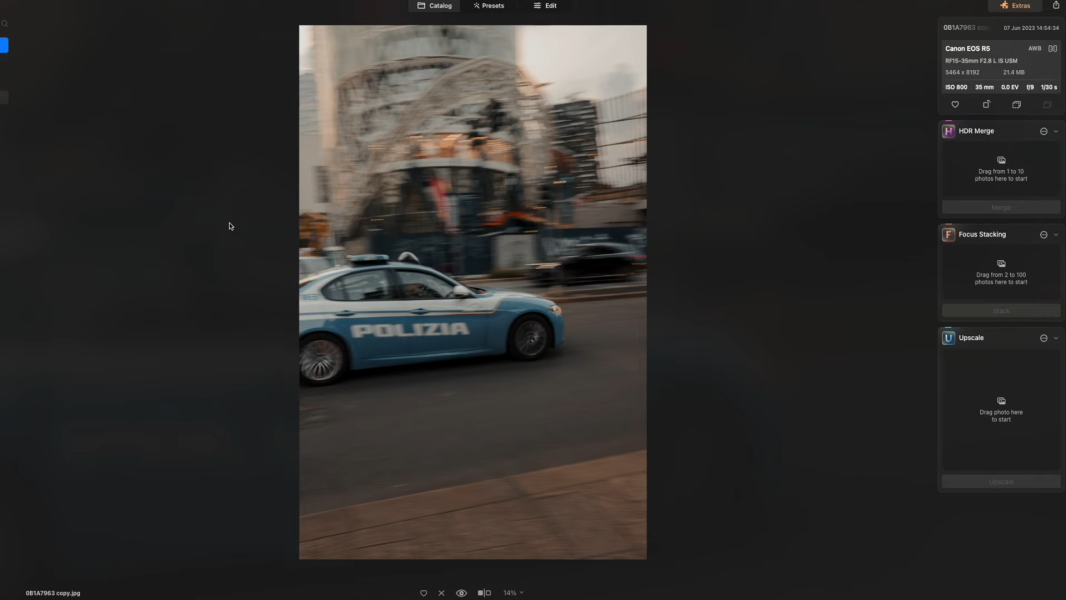Click the 07 Jun 2023 date stamp
The width and height of the screenshot is (1066, 600).
tap(1031, 28)
